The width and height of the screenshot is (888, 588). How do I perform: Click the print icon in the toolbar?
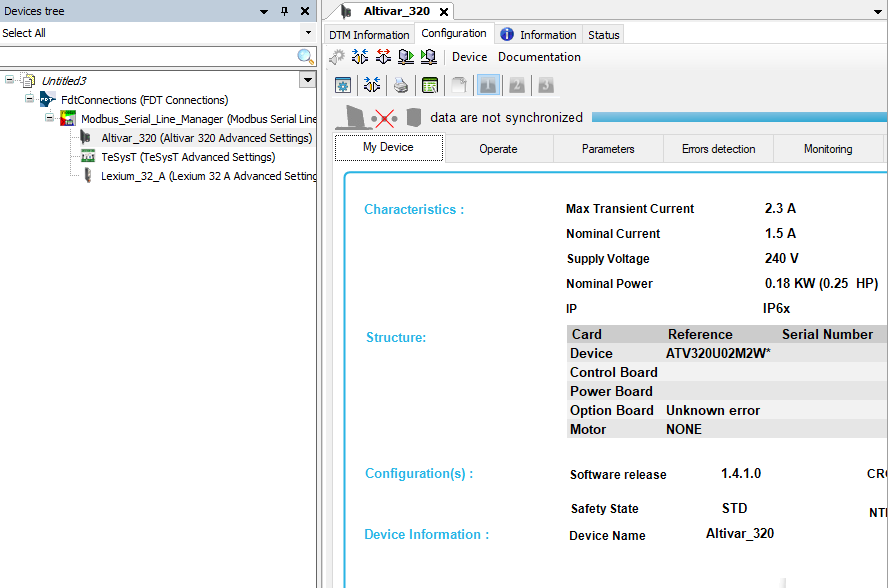click(x=401, y=86)
